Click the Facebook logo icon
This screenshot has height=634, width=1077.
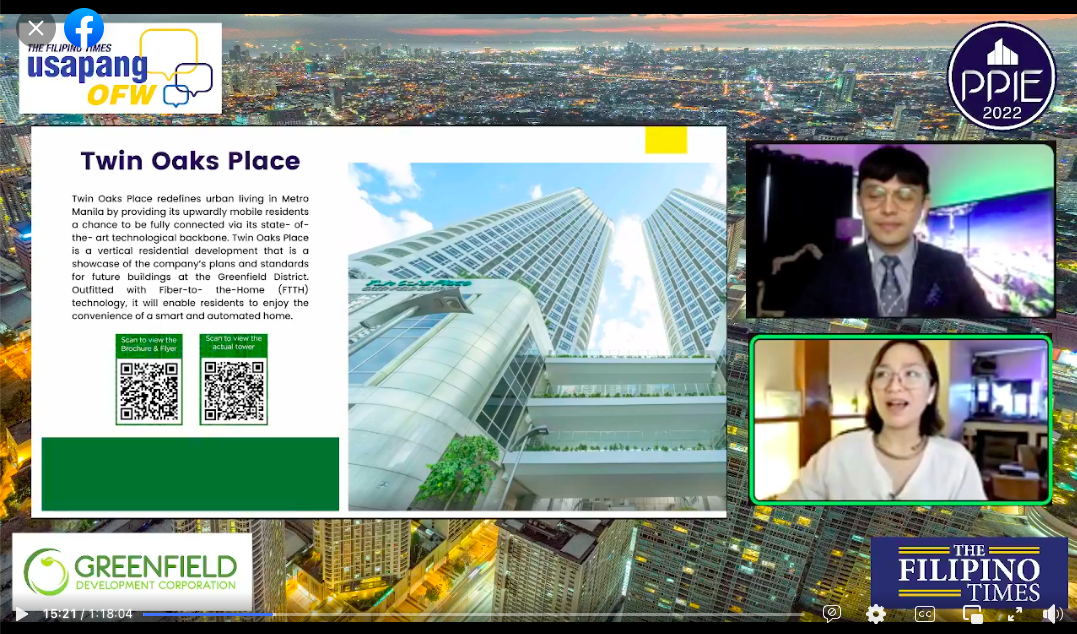[x=84, y=28]
